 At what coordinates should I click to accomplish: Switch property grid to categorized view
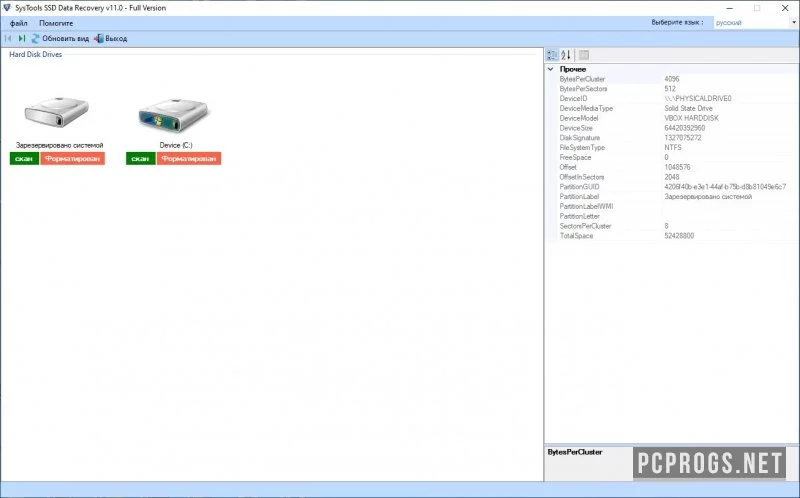pyautogui.click(x=552, y=55)
